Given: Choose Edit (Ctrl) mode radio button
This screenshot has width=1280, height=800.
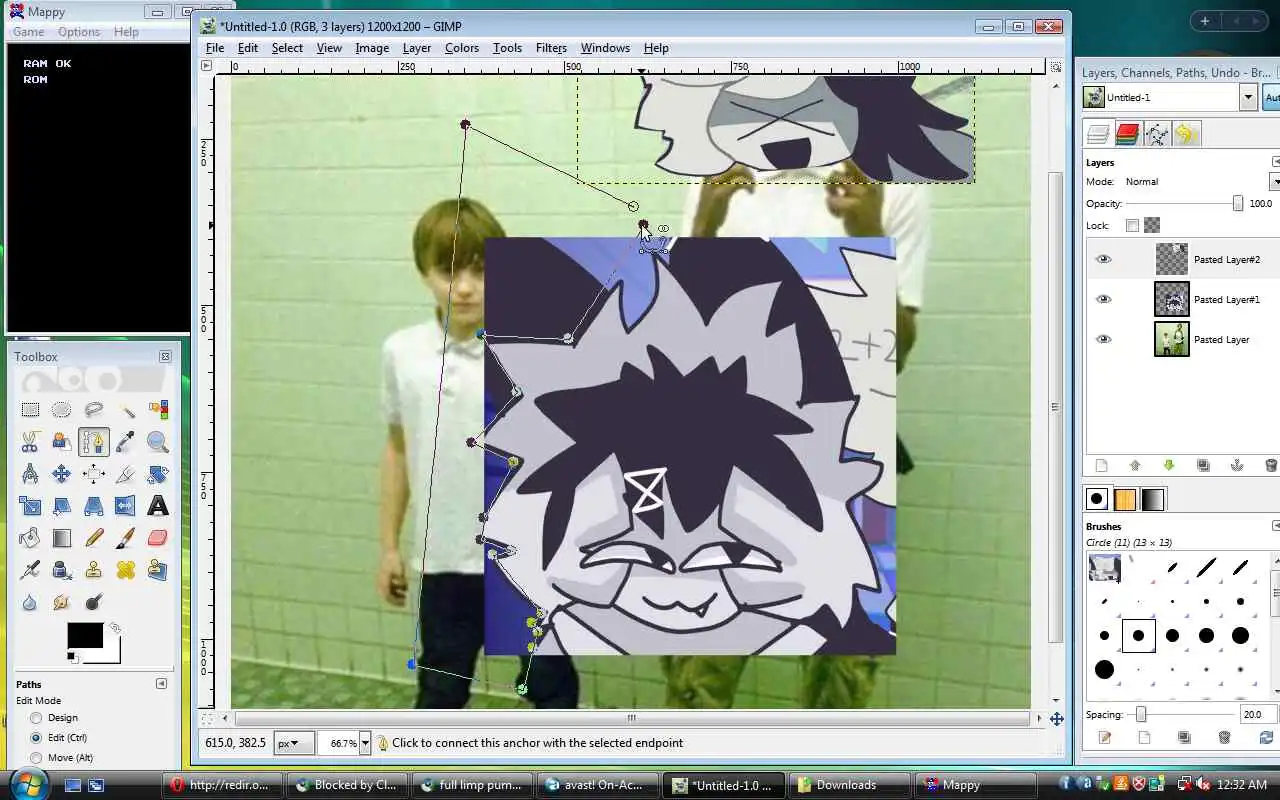Looking at the screenshot, I should pyautogui.click(x=37, y=738).
